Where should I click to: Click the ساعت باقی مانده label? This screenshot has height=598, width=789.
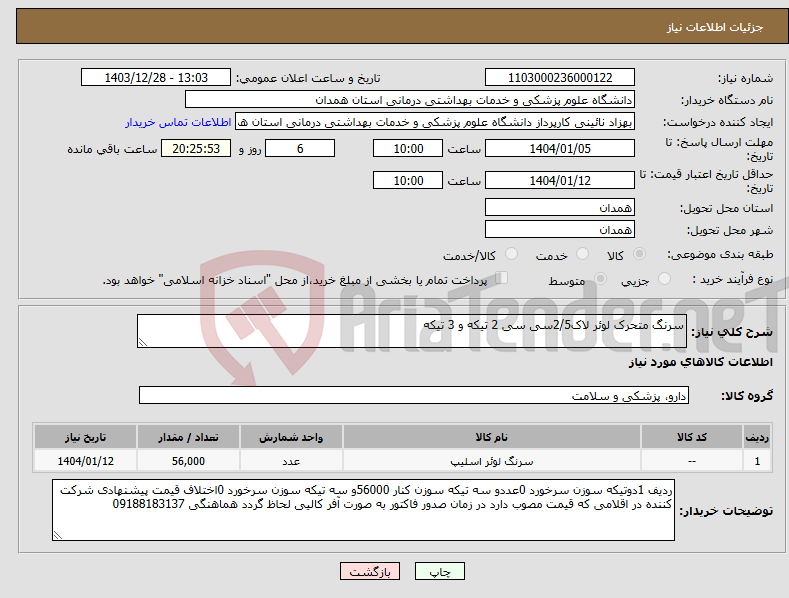pyautogui.click(x=112, y=150)
